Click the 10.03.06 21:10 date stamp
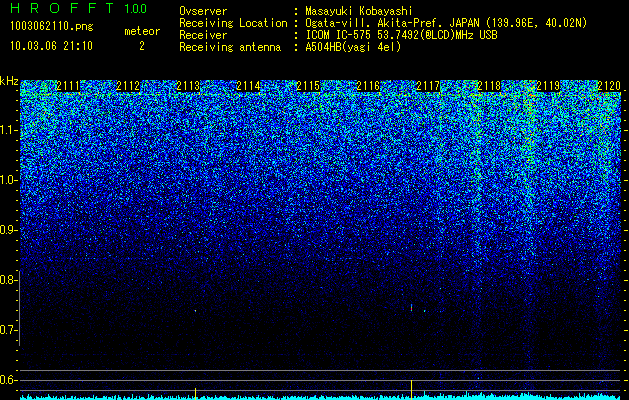 click(51, 46)
